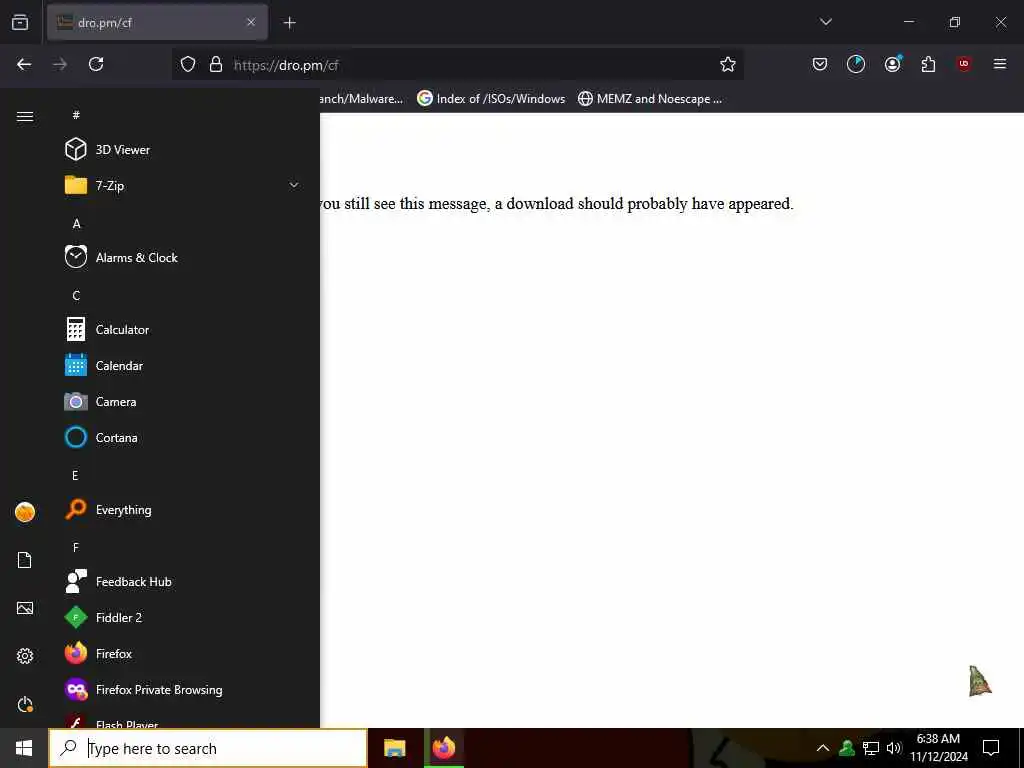Open the Action Center notifications
This screenshot has height=768, width=1024.
point(991,748)
